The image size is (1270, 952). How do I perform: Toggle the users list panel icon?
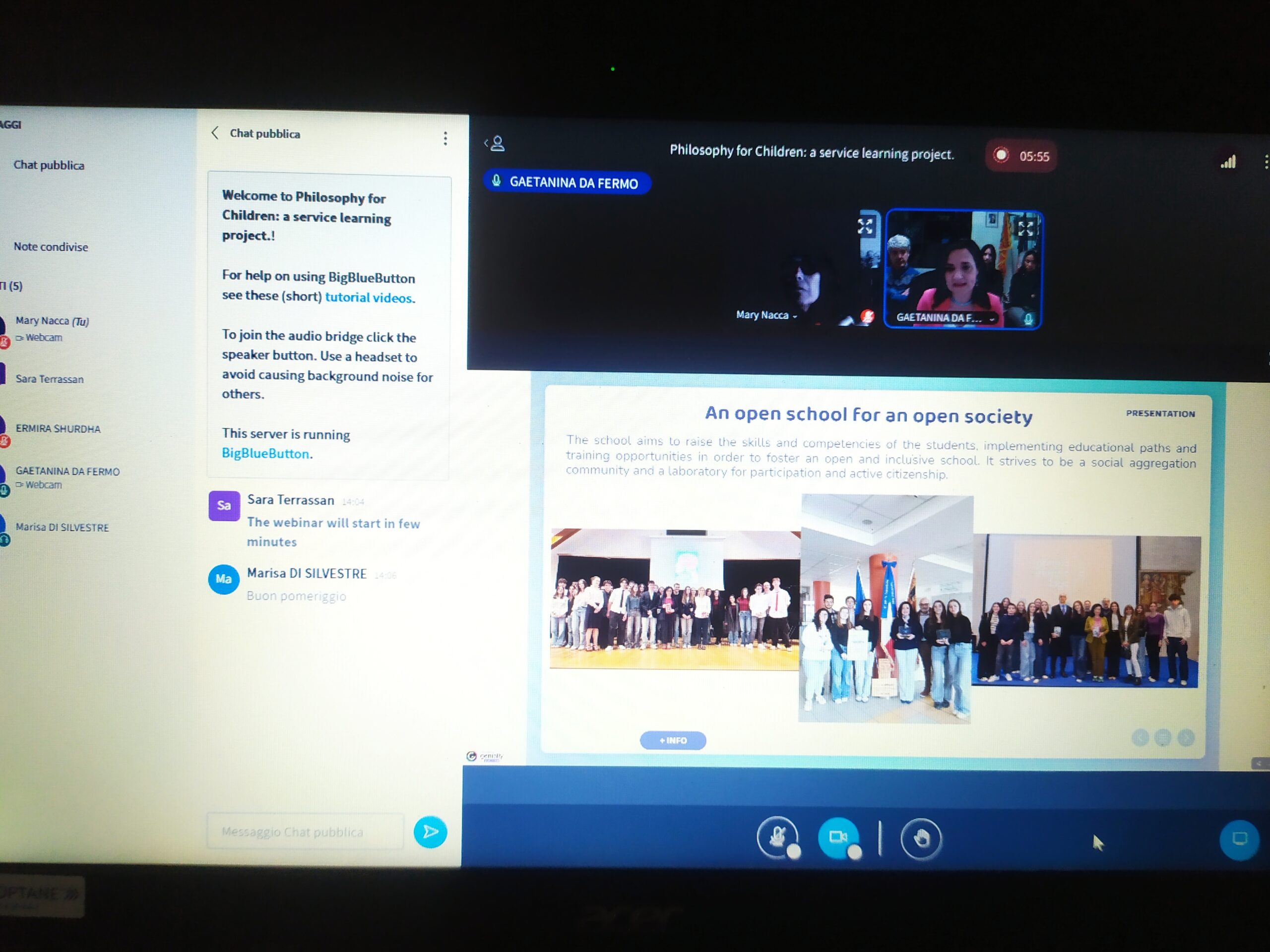point(495,143)
